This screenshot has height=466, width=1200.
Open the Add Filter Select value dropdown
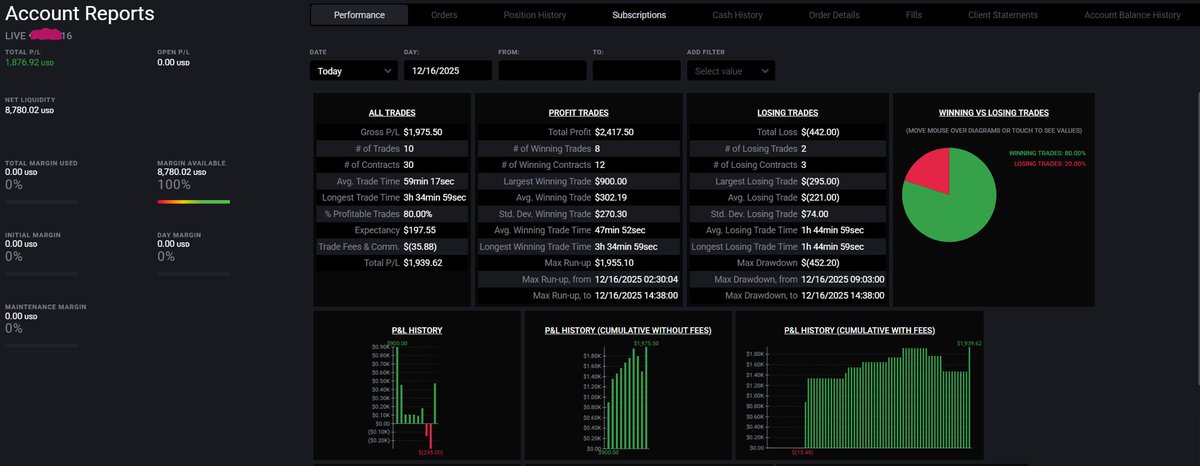pyautogui.click(x=730, y=71)
